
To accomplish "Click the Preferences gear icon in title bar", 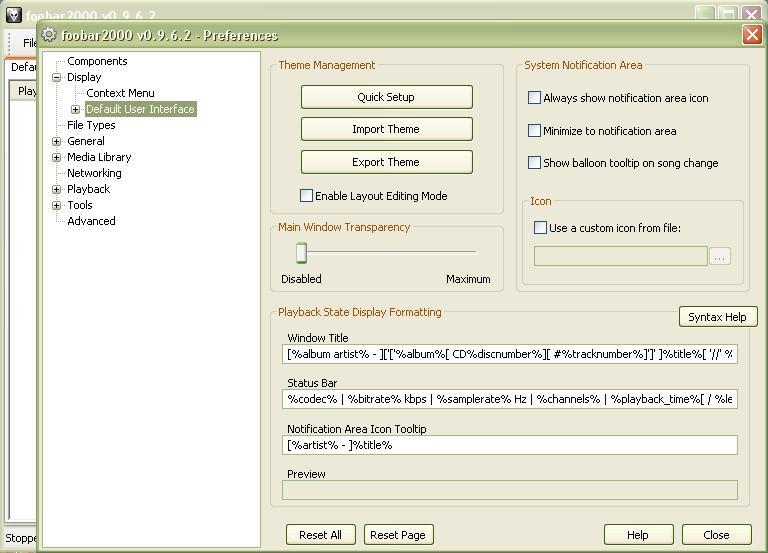I will click(48, 35).
